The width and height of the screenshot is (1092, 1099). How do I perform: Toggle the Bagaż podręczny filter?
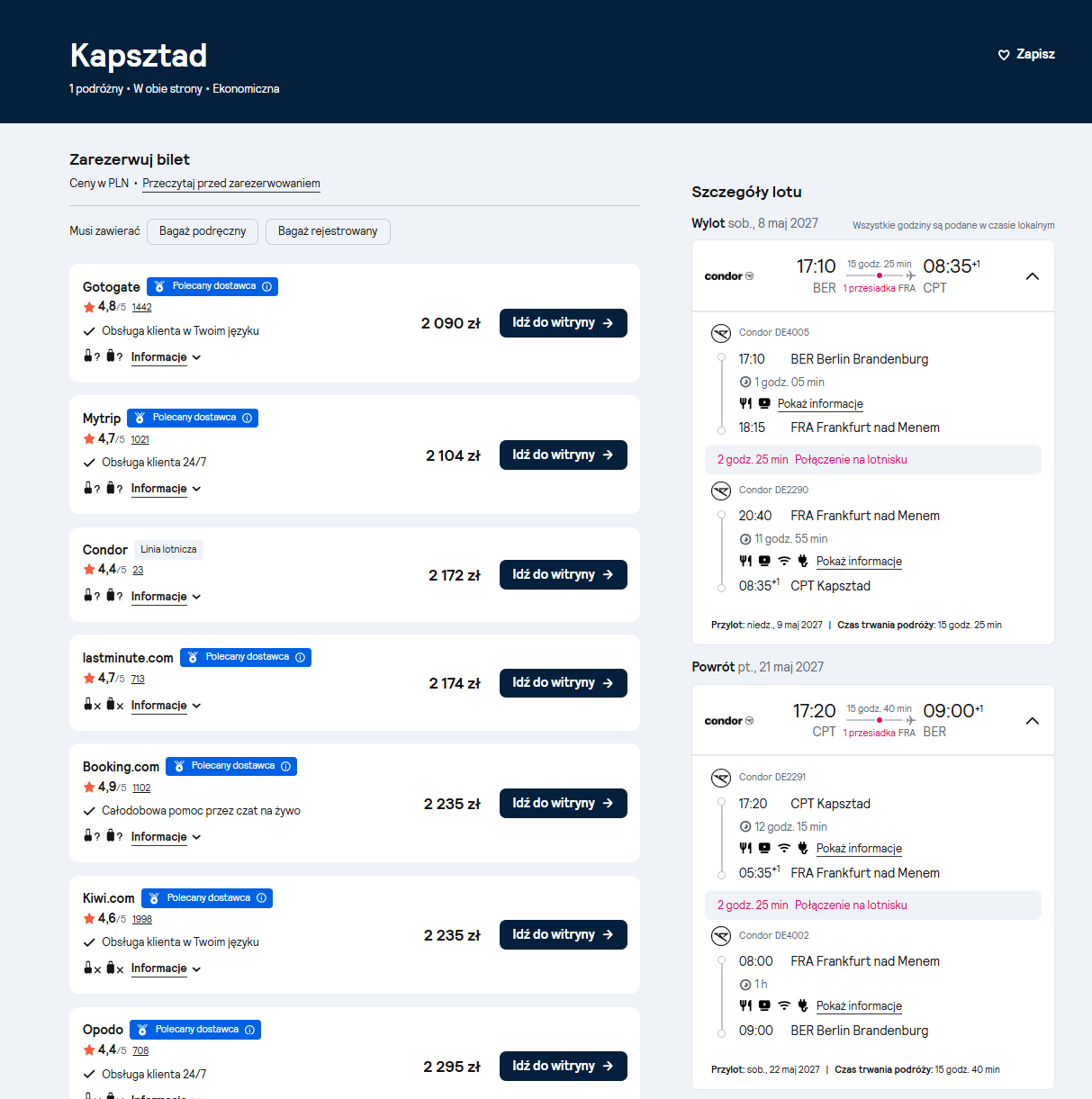(203, 231)
